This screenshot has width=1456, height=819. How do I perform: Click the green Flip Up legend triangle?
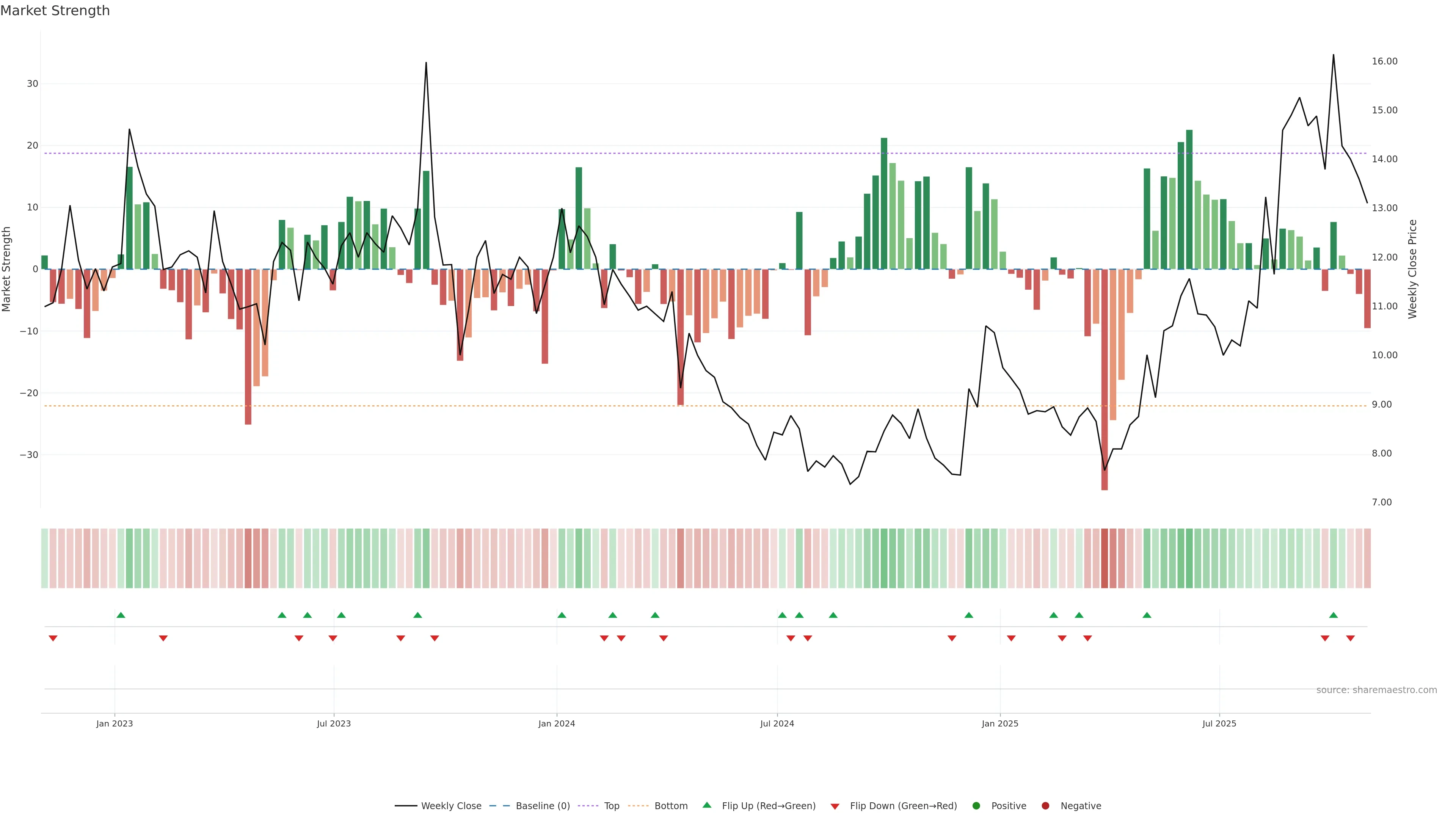coord(706,805)
